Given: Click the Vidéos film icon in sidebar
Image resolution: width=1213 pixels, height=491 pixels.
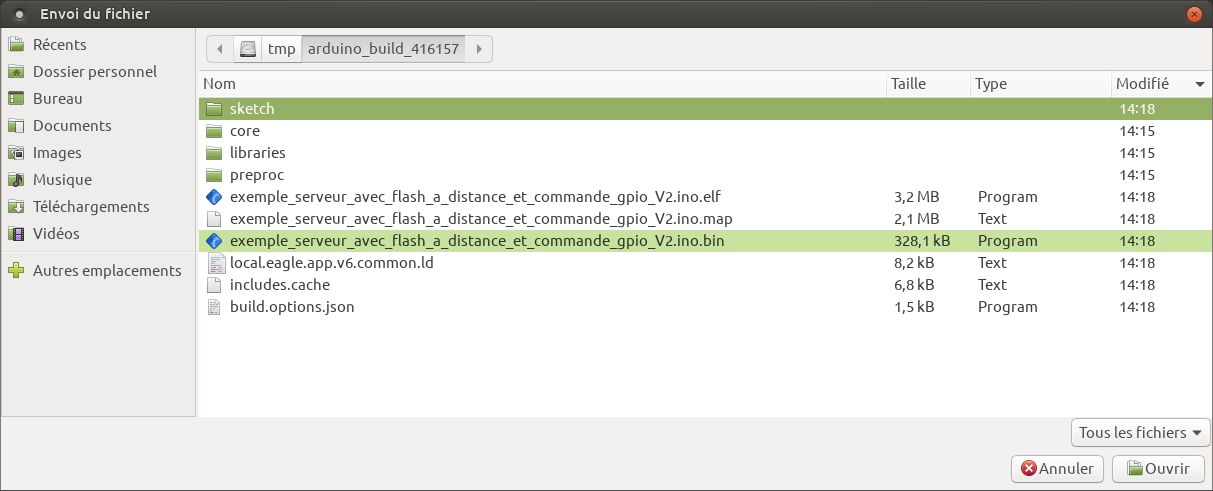Looking at the screenshot, I should [16, 234].
